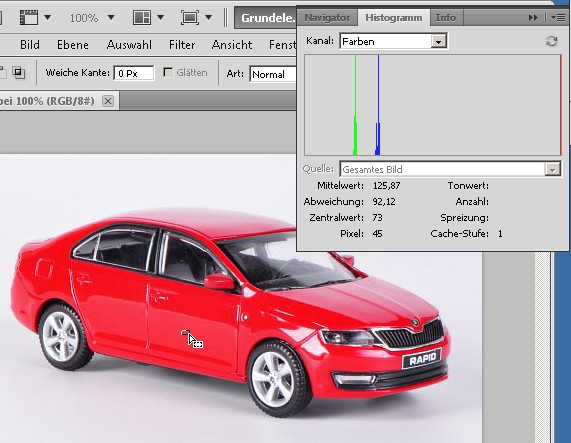Open the 100% zoom level dropdown

(111, 17)
